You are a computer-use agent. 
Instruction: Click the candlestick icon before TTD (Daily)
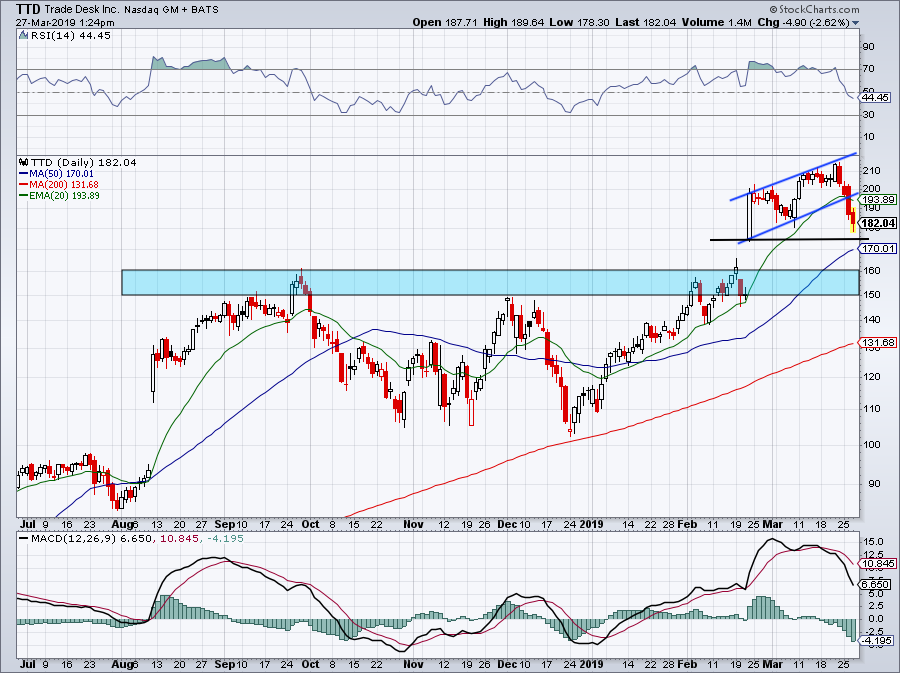click(23, 162)
